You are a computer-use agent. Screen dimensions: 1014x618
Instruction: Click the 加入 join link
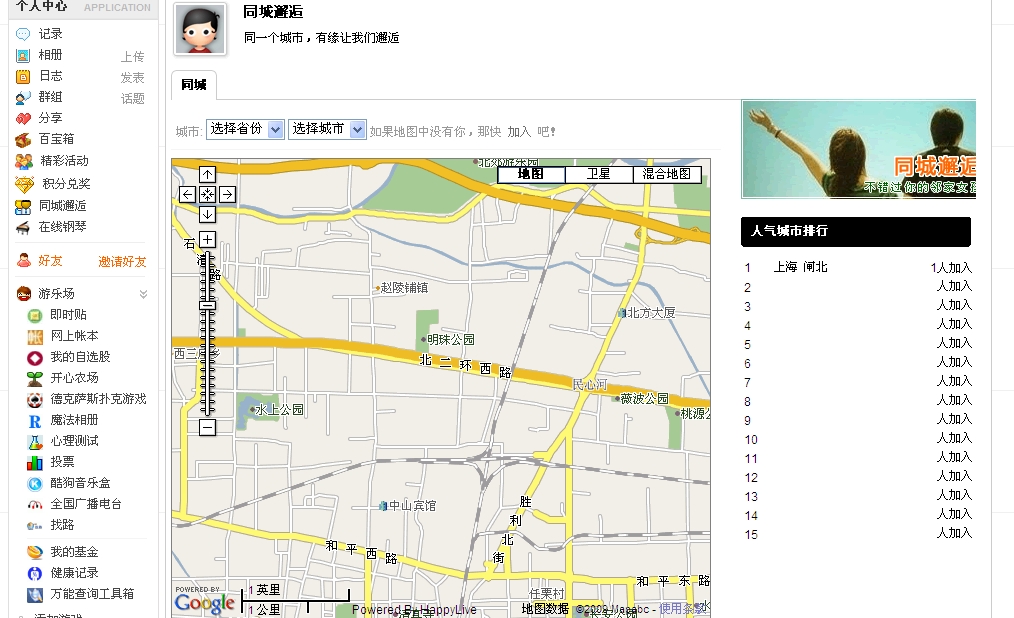519,132
